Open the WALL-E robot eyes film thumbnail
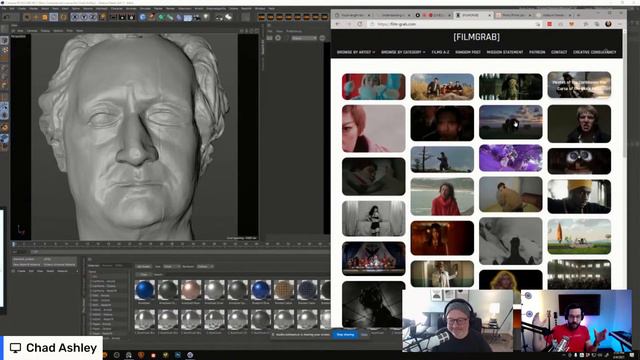The width and height of the screenshot is (640, 360). pyautogui.click(x=579, y=161)
